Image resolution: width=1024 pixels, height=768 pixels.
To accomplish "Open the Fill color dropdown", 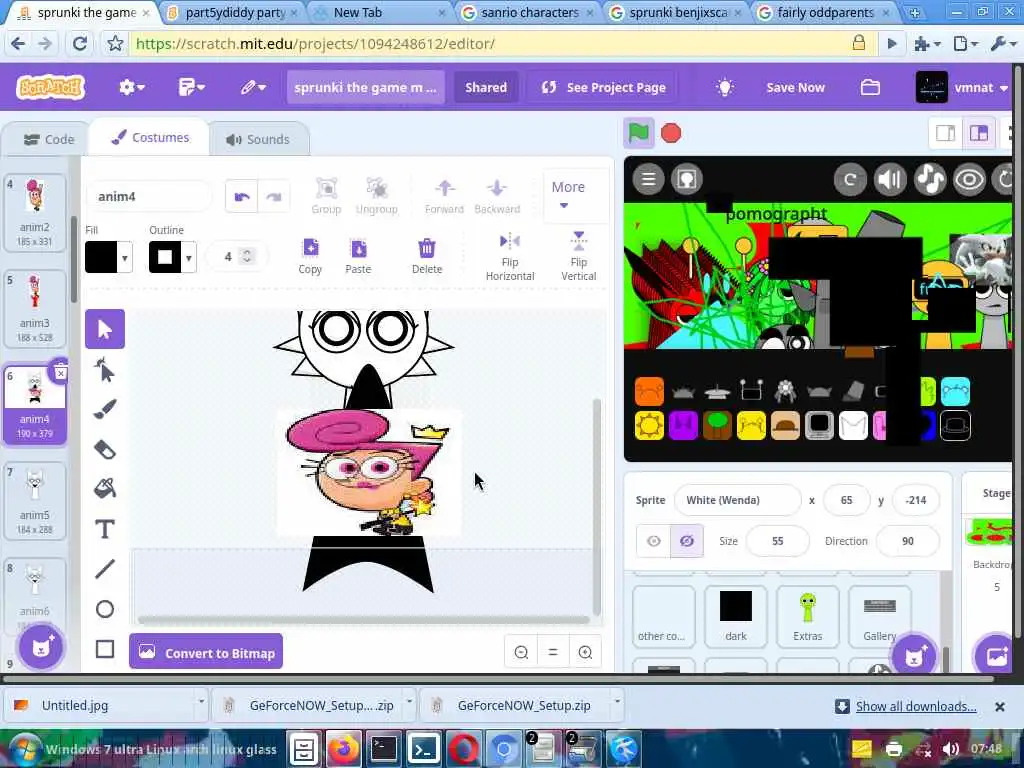I will tap(125, 258).
